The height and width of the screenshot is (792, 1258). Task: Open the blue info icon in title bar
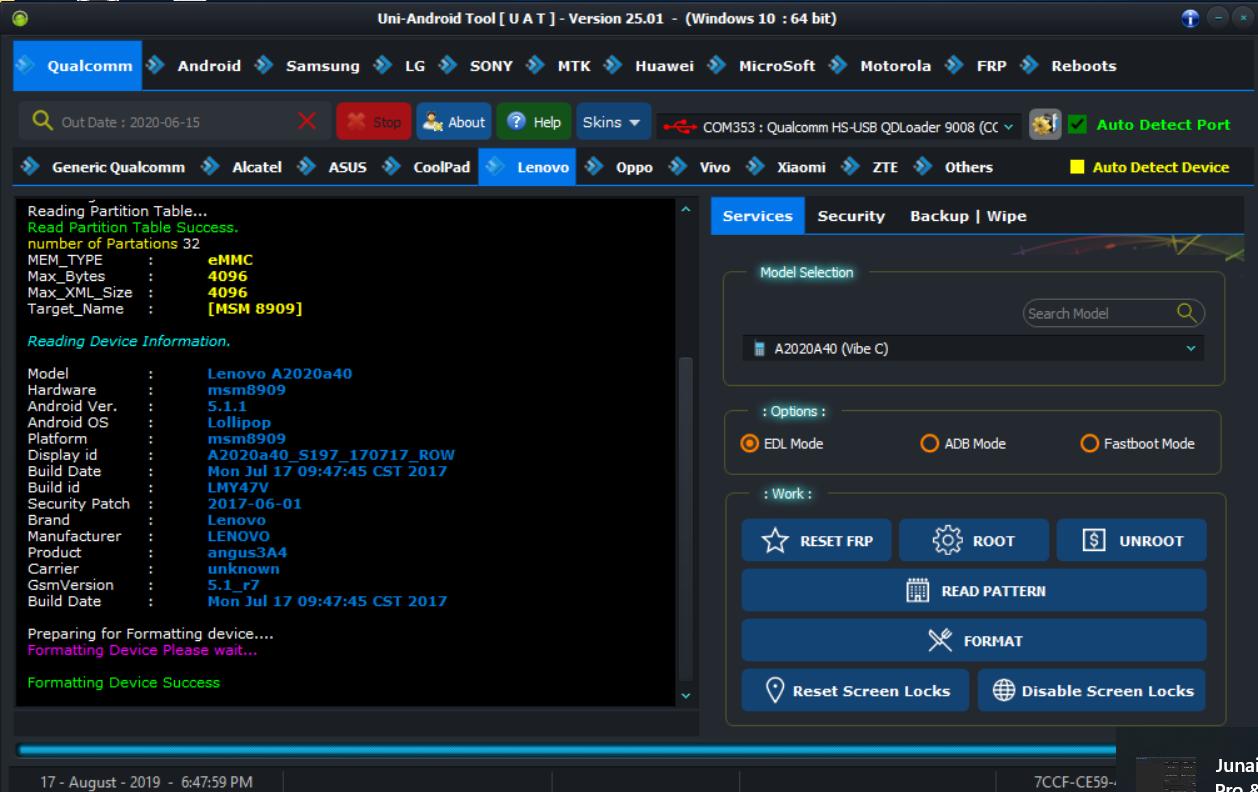click(1190, 18)
